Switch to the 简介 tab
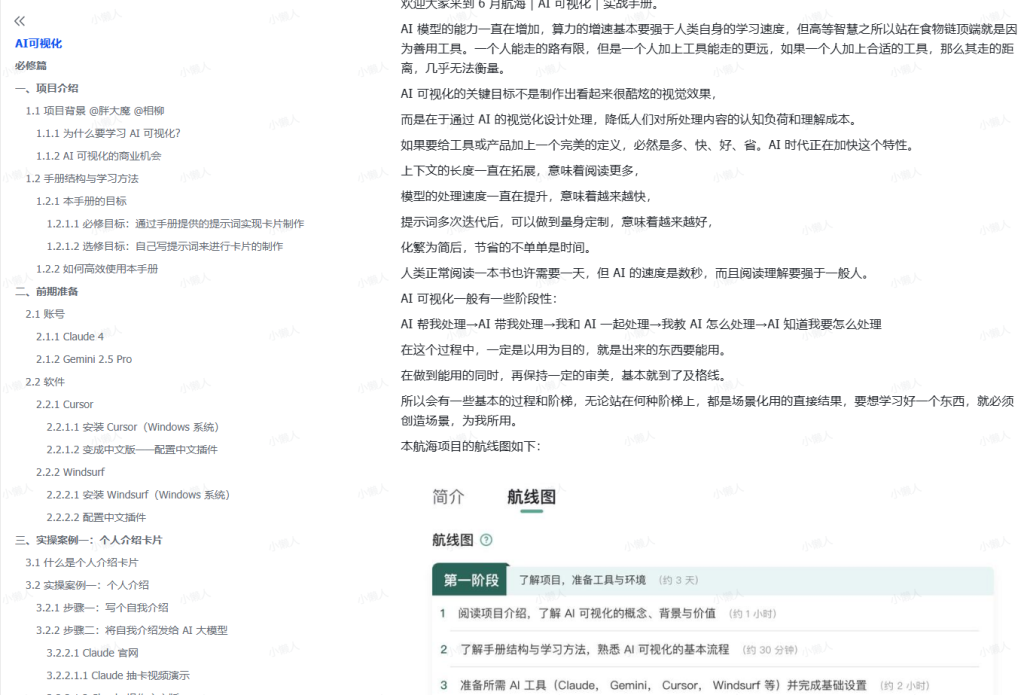 point(448,497)
